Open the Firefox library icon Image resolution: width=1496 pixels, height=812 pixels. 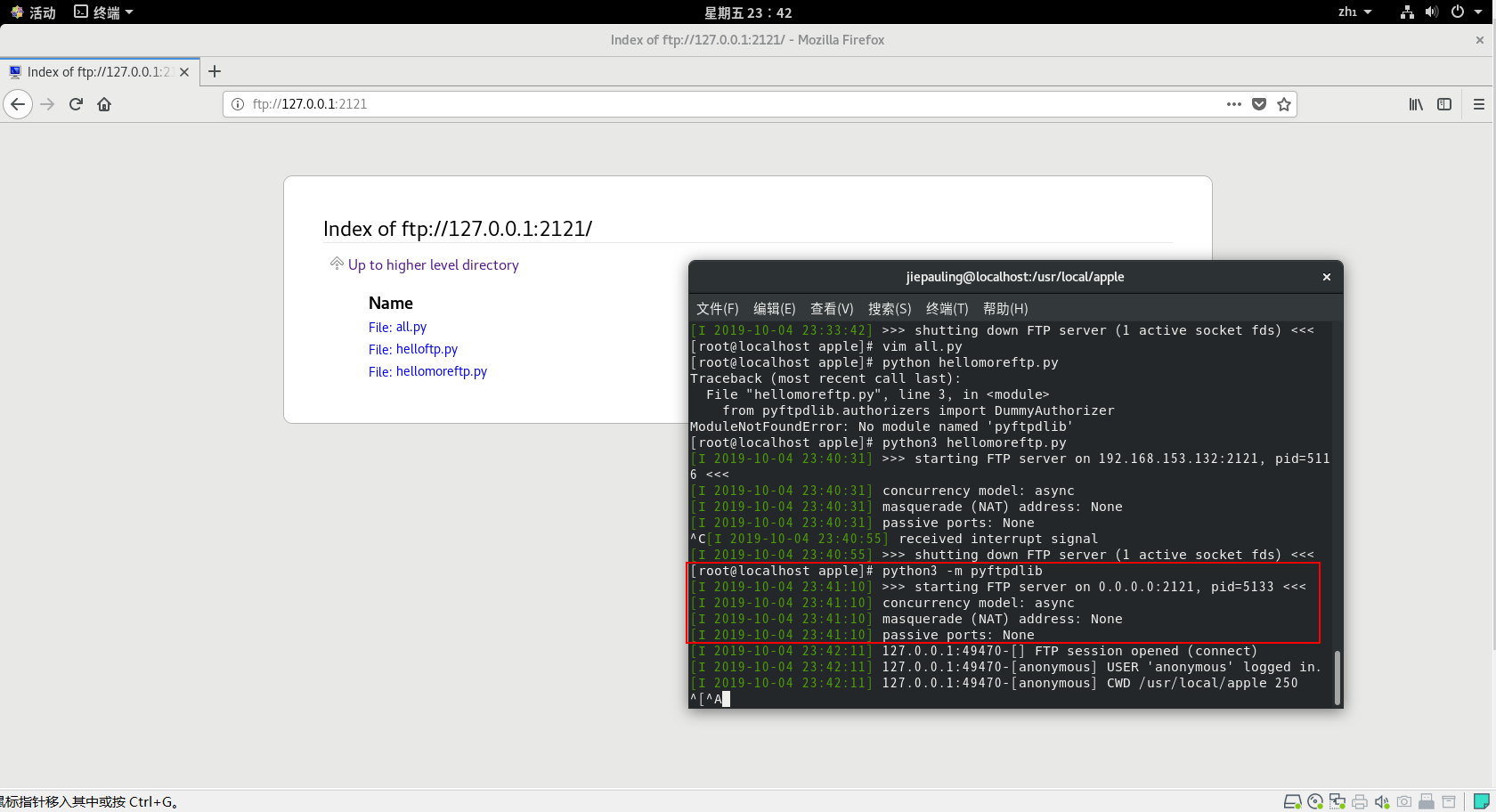coord(1416,104)
